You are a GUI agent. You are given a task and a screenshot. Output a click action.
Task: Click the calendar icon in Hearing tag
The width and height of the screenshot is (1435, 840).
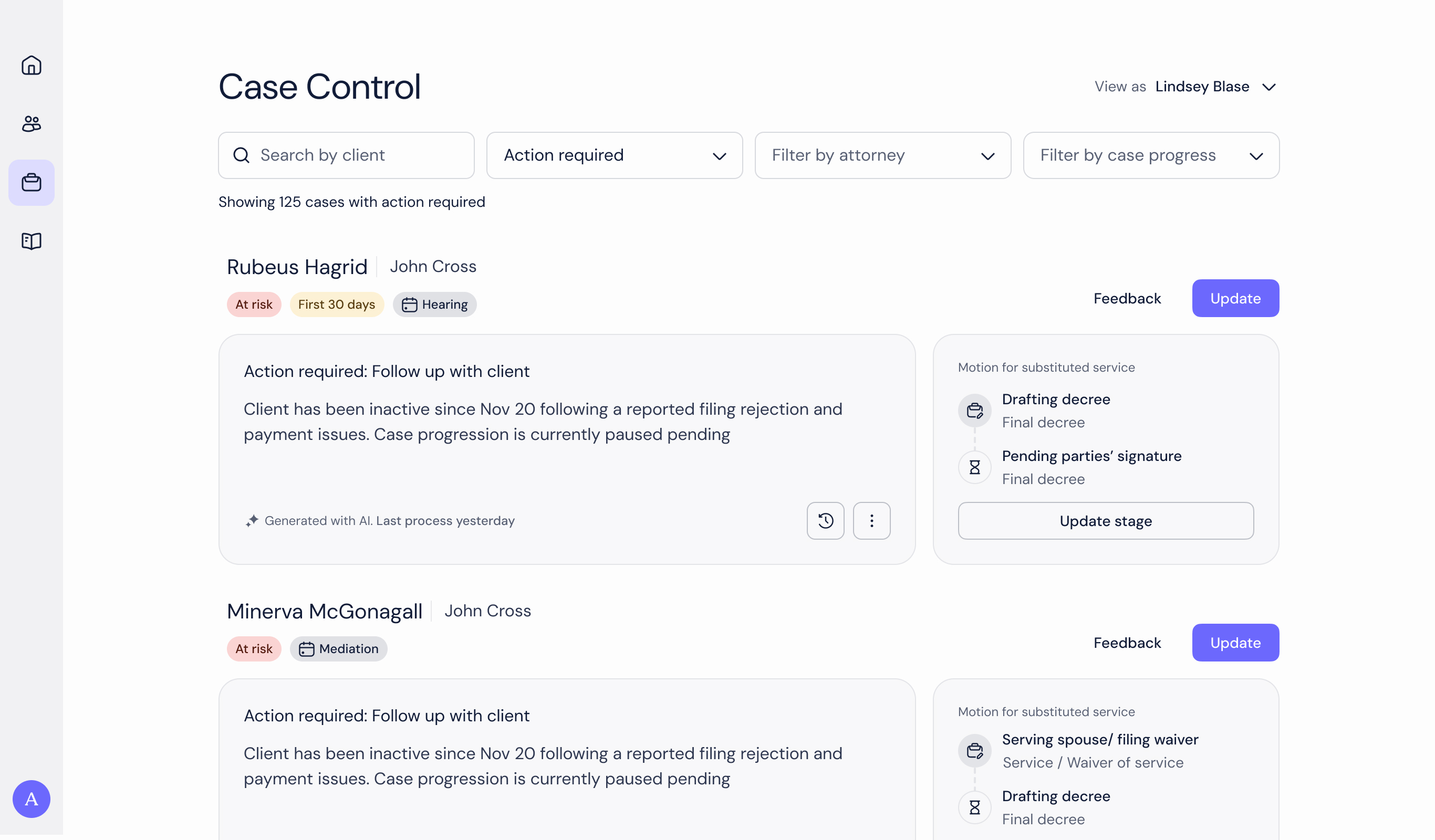point(409,305)
